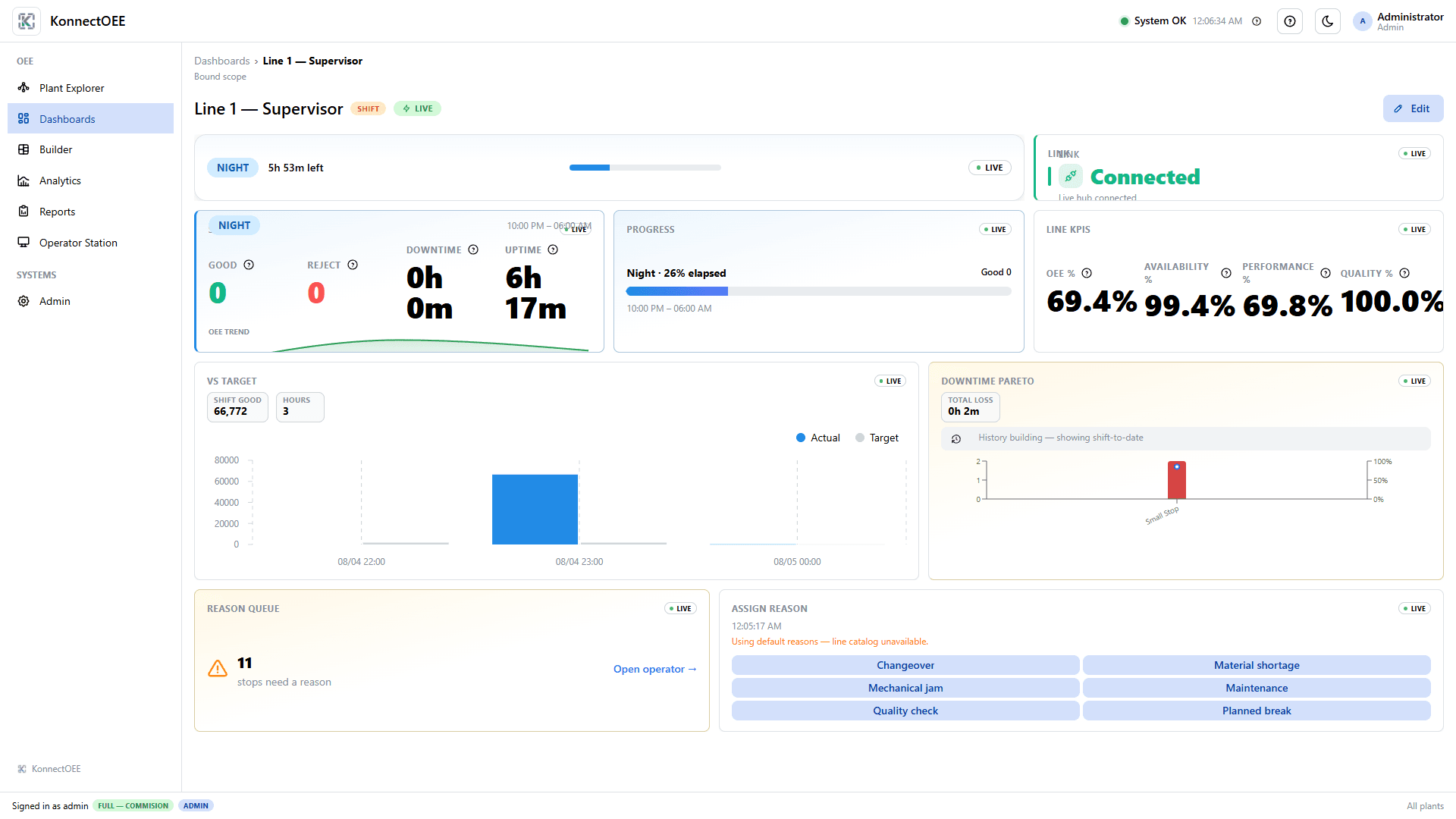Assign Planned break reason
This screenshot has width=1456, height=819.
1257,711
